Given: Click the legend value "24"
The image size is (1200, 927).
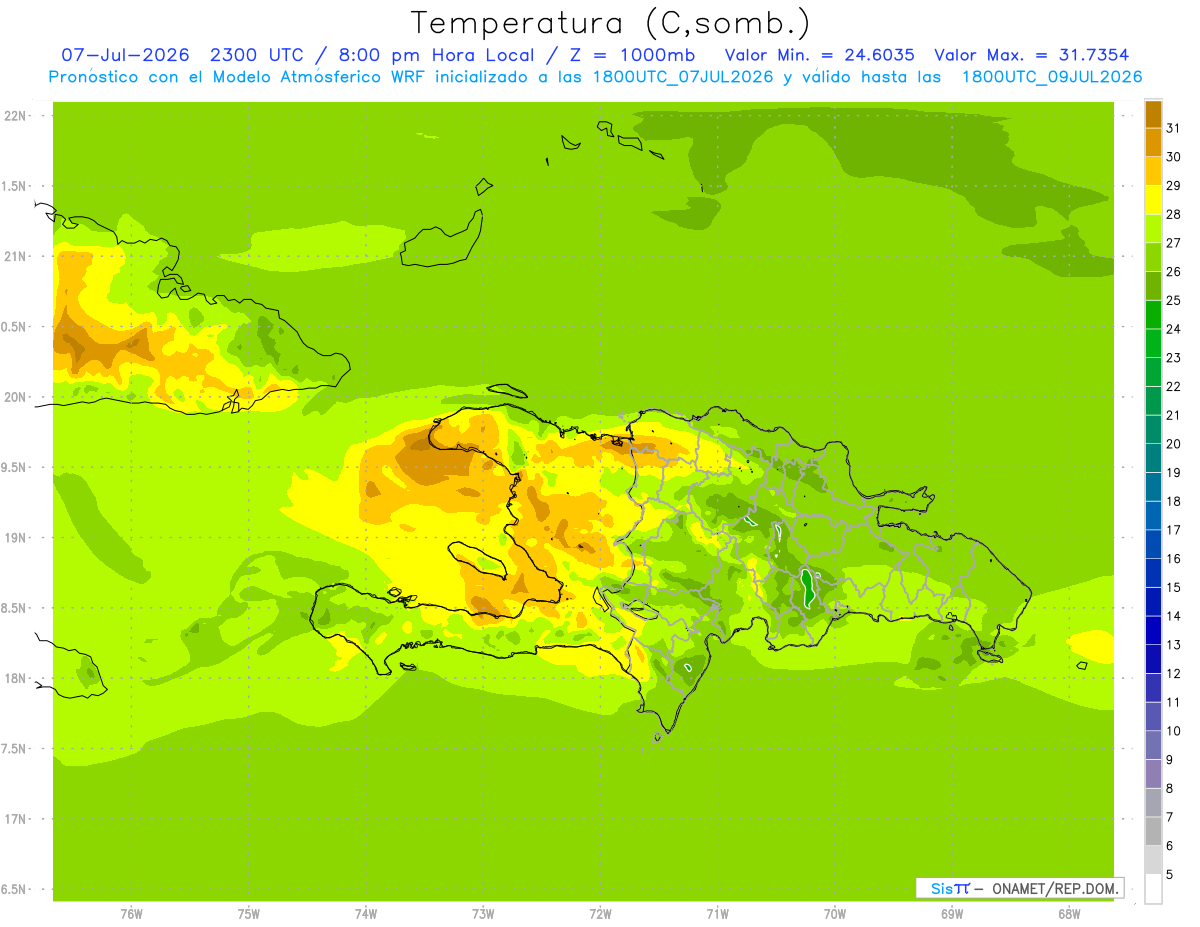Looking at the screenshot, I should pos(1174,329).
